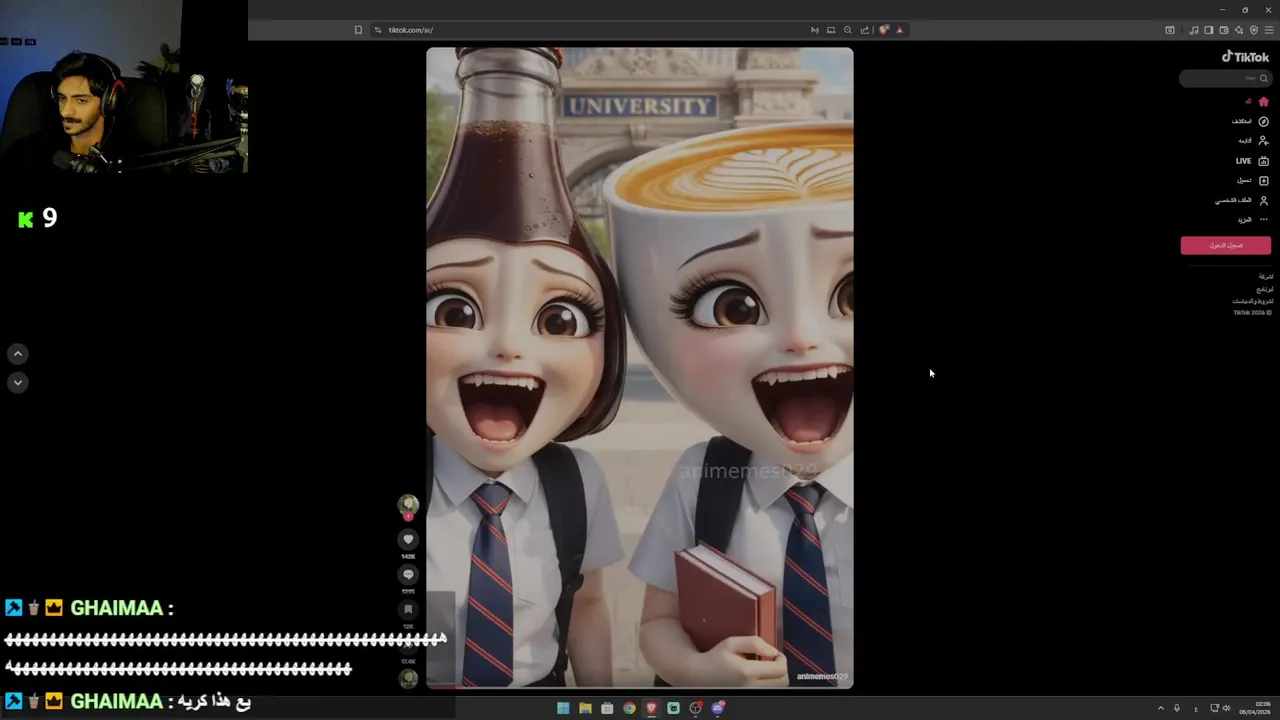Open the More three-dots menu in sidebar
1280x720 pixels.
point(1263,219)
